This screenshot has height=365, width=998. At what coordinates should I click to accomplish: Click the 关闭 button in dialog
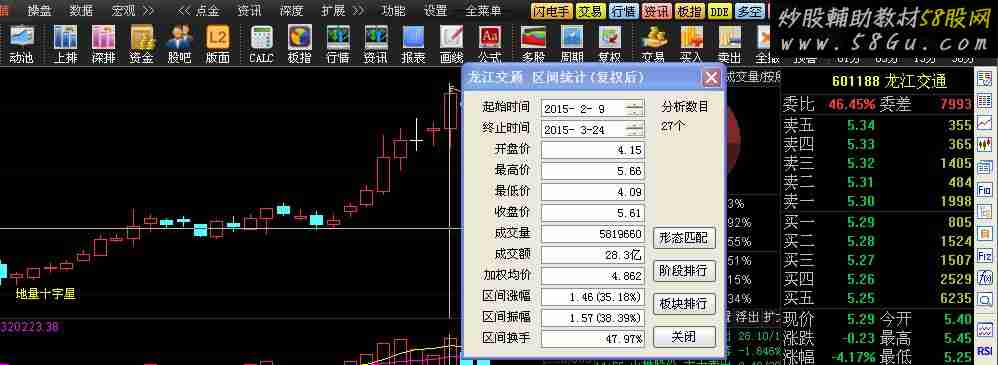[684, 337]
